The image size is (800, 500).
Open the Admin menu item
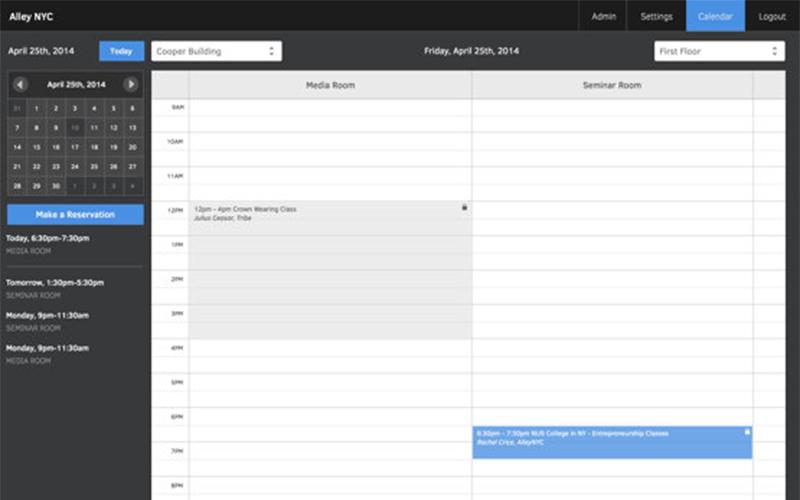coord(604,16)
